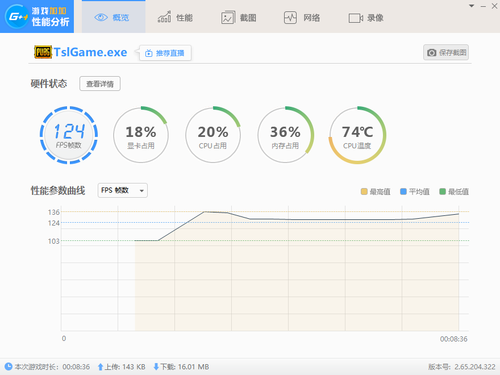This screenshot has height=375, width=500.
Task: Save screenshot with 保存截图 camera button
Action: click(446, 52)
